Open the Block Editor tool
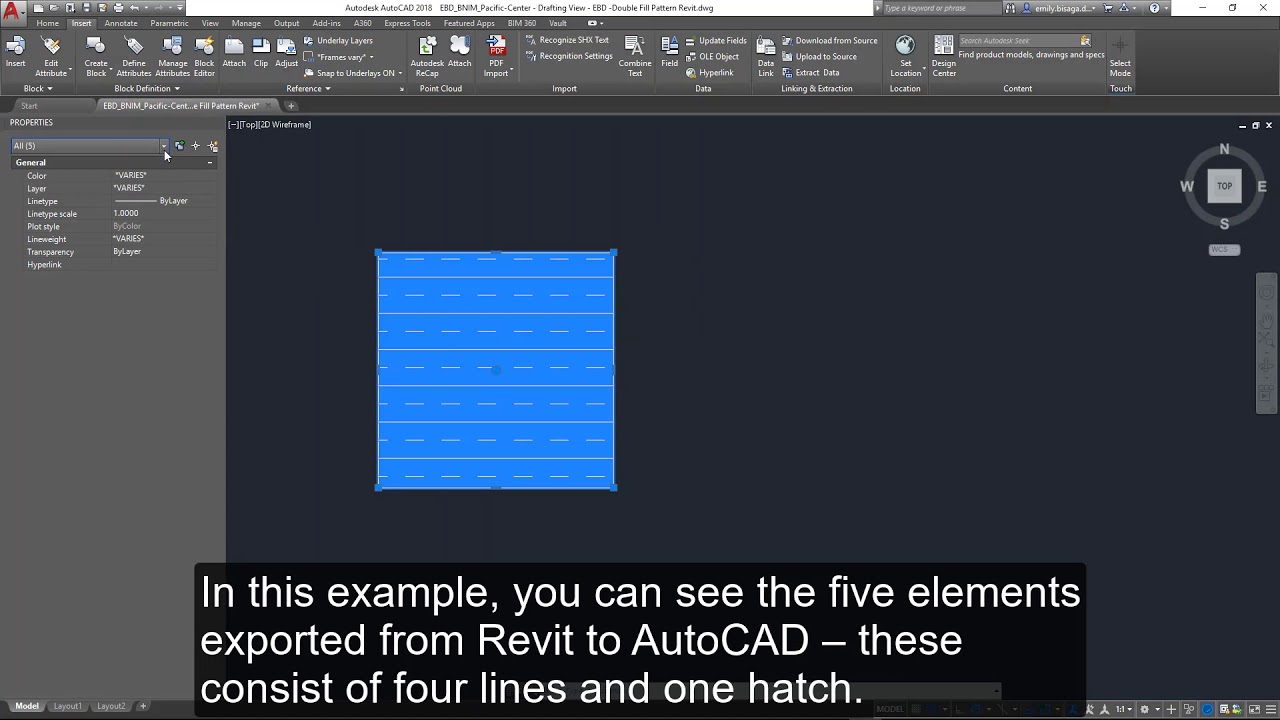 [204, 55]
